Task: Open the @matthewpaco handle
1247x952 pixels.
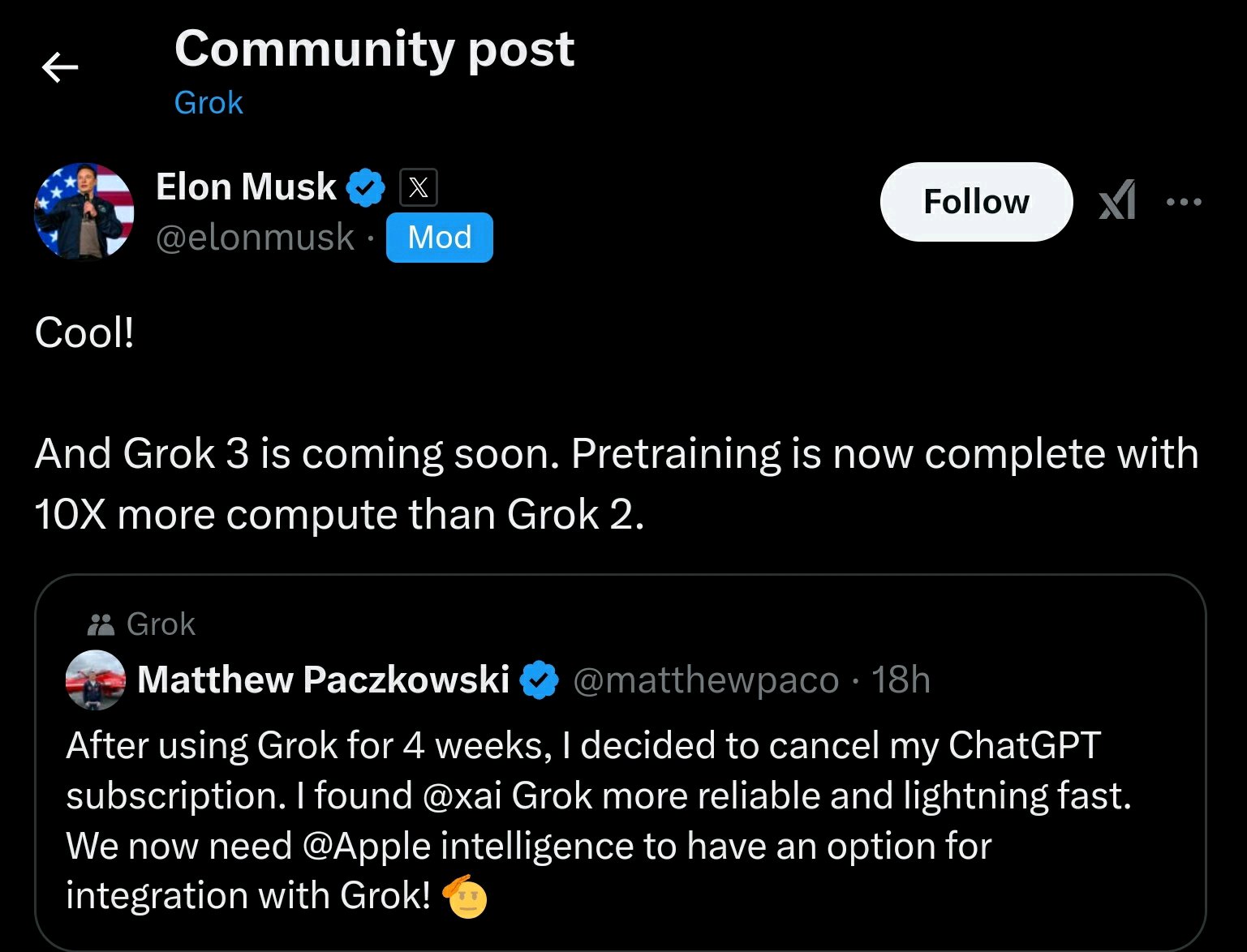Action: coord(706,680)
